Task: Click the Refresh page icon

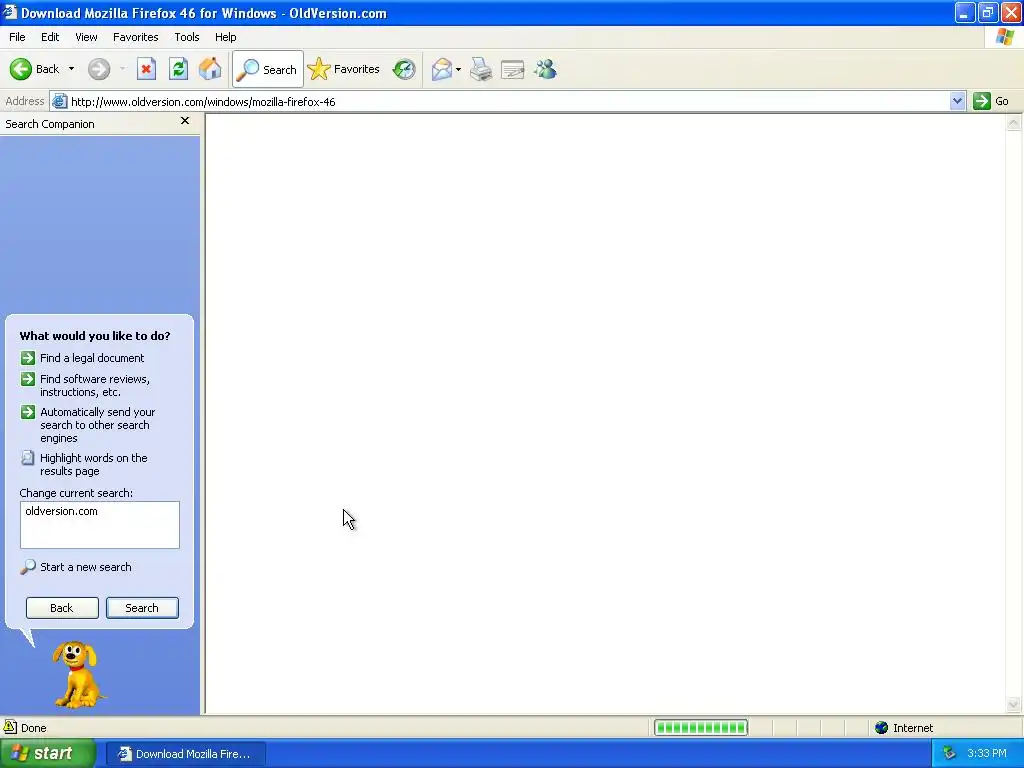Action: (178, 69)
